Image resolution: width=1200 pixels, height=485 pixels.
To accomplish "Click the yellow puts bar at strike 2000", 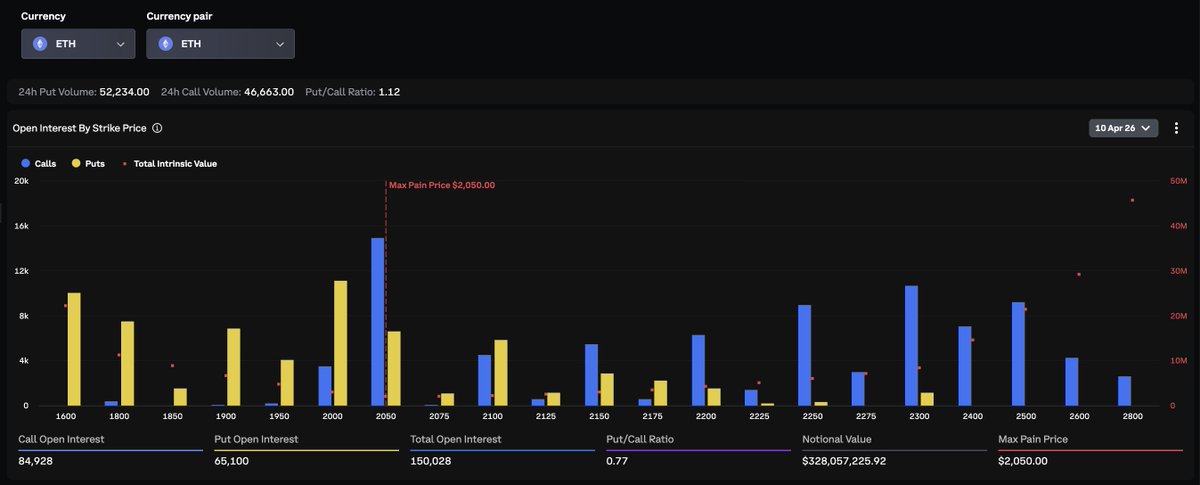I will 341,342.
